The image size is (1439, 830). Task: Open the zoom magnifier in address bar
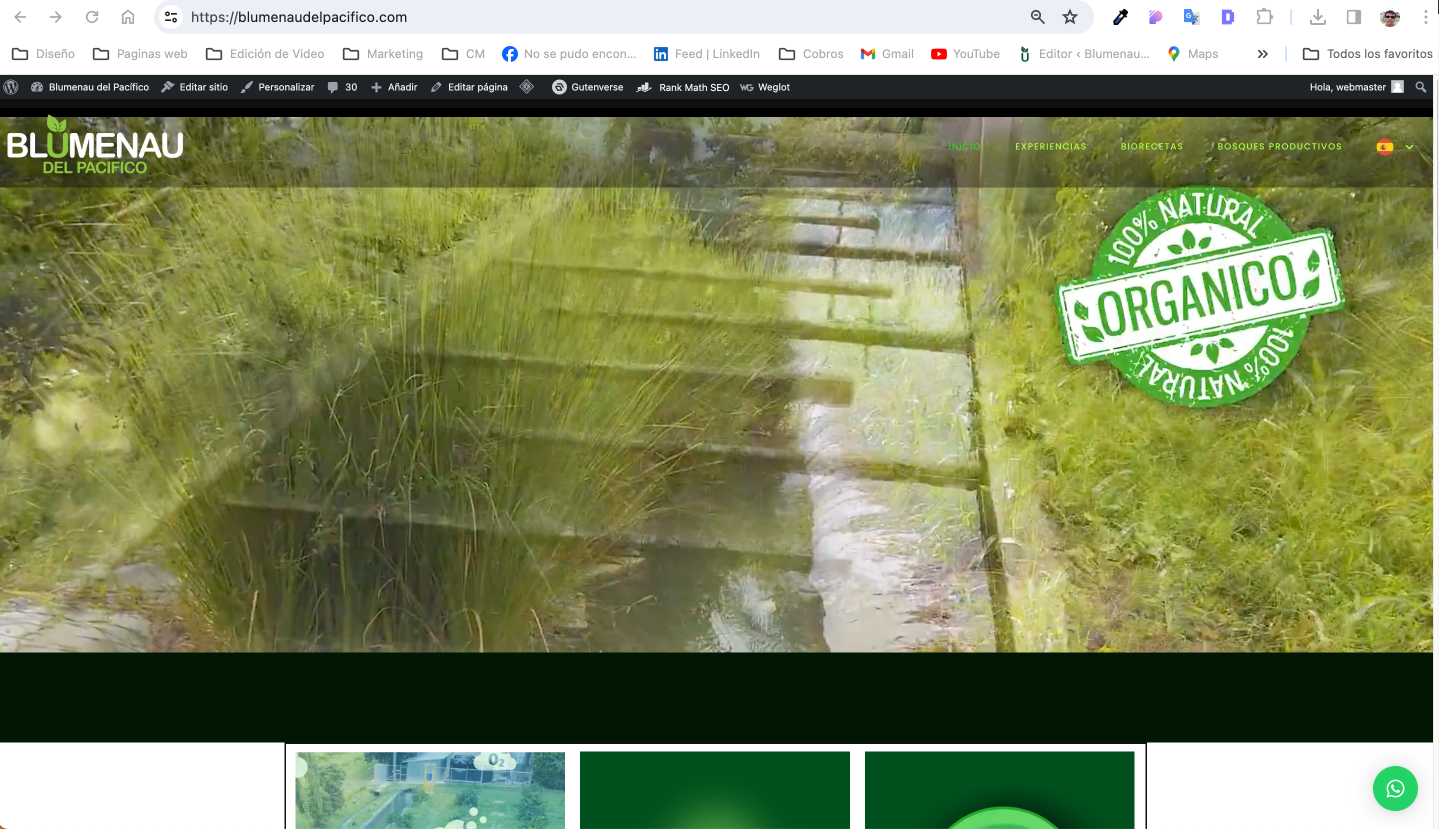(1038, 17)
